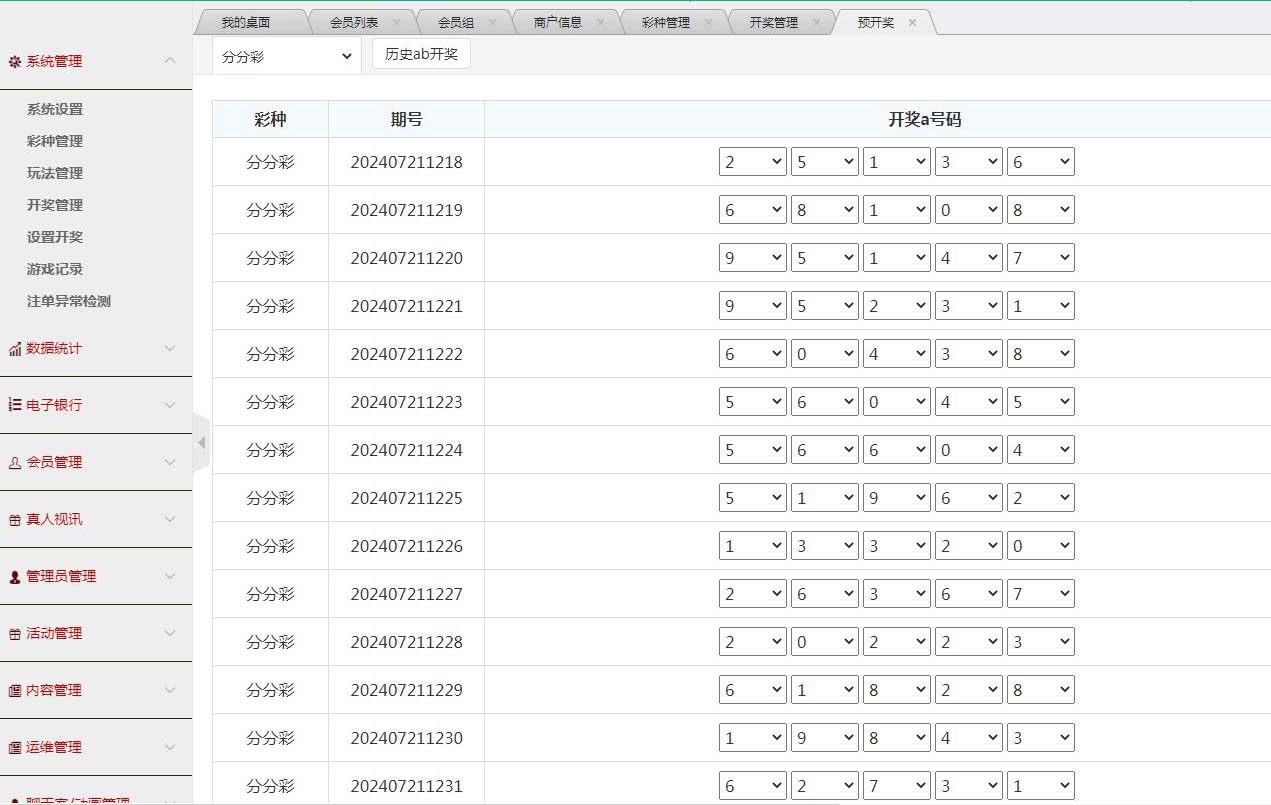The image size is (1271, 805).
Task: Click the chart icon beside 数据统计
Action: [15, 349]
